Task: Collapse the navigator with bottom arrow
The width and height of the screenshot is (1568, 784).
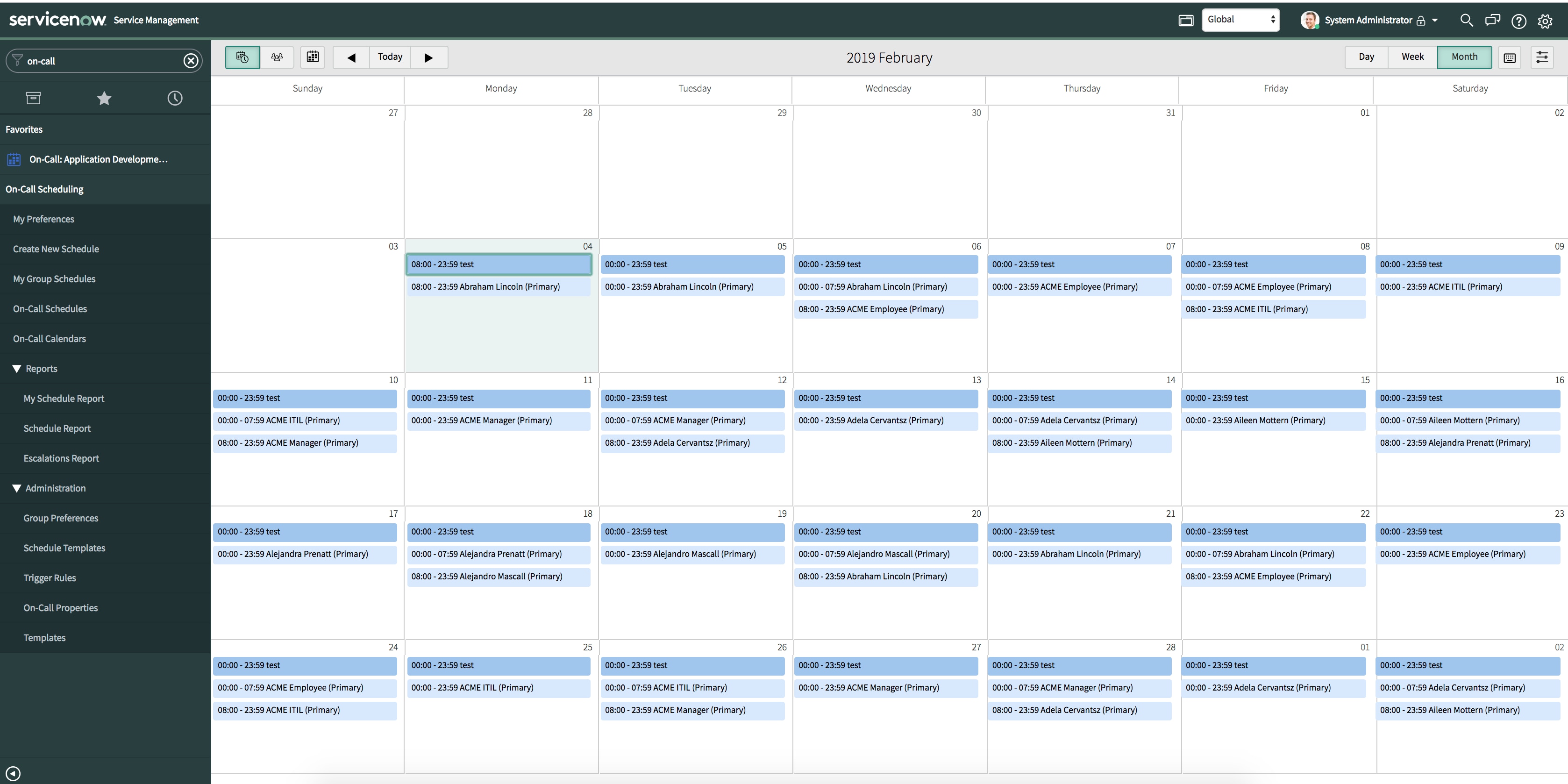Action: tap(13, 774)
